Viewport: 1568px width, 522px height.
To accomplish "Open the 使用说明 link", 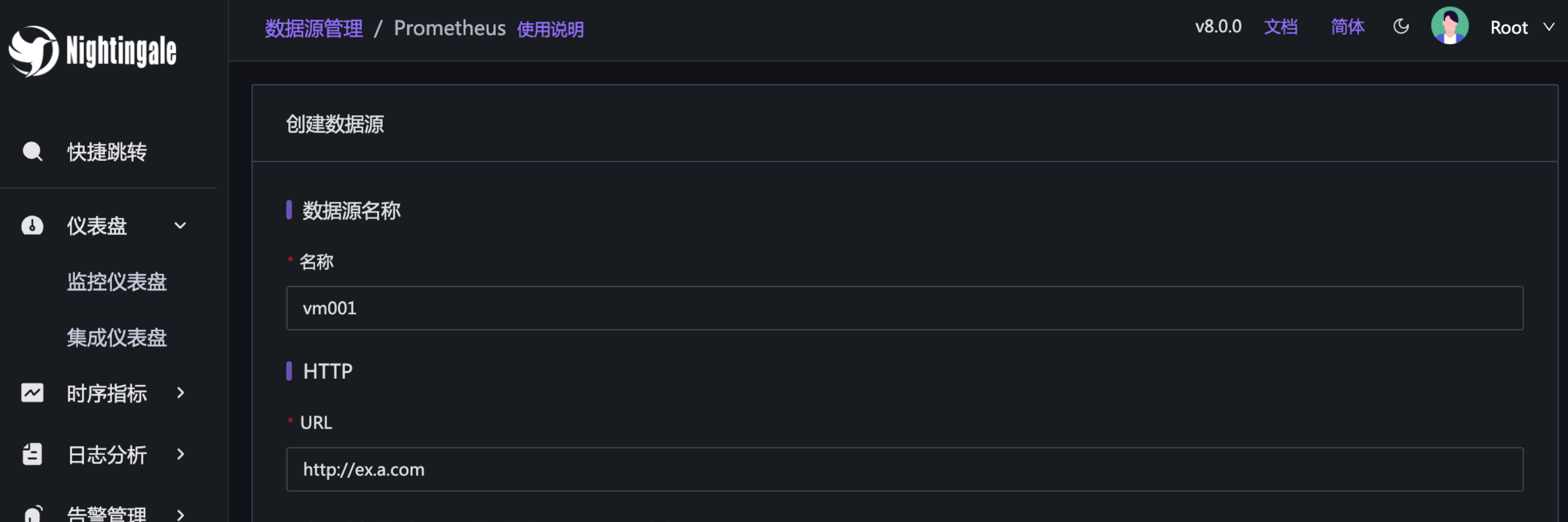I will pos(550,29).
